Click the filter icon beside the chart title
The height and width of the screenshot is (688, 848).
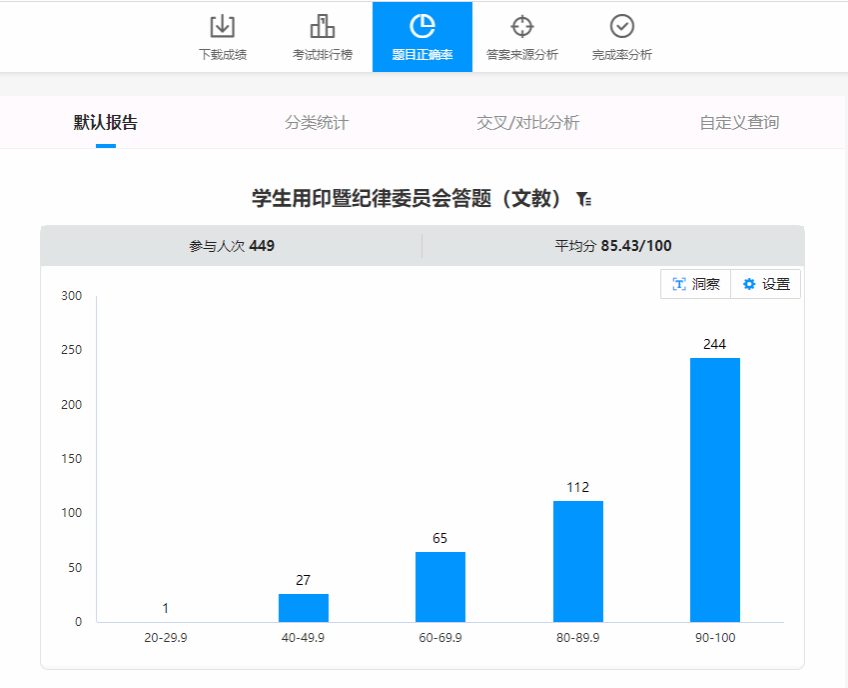(x=585, y=200)
